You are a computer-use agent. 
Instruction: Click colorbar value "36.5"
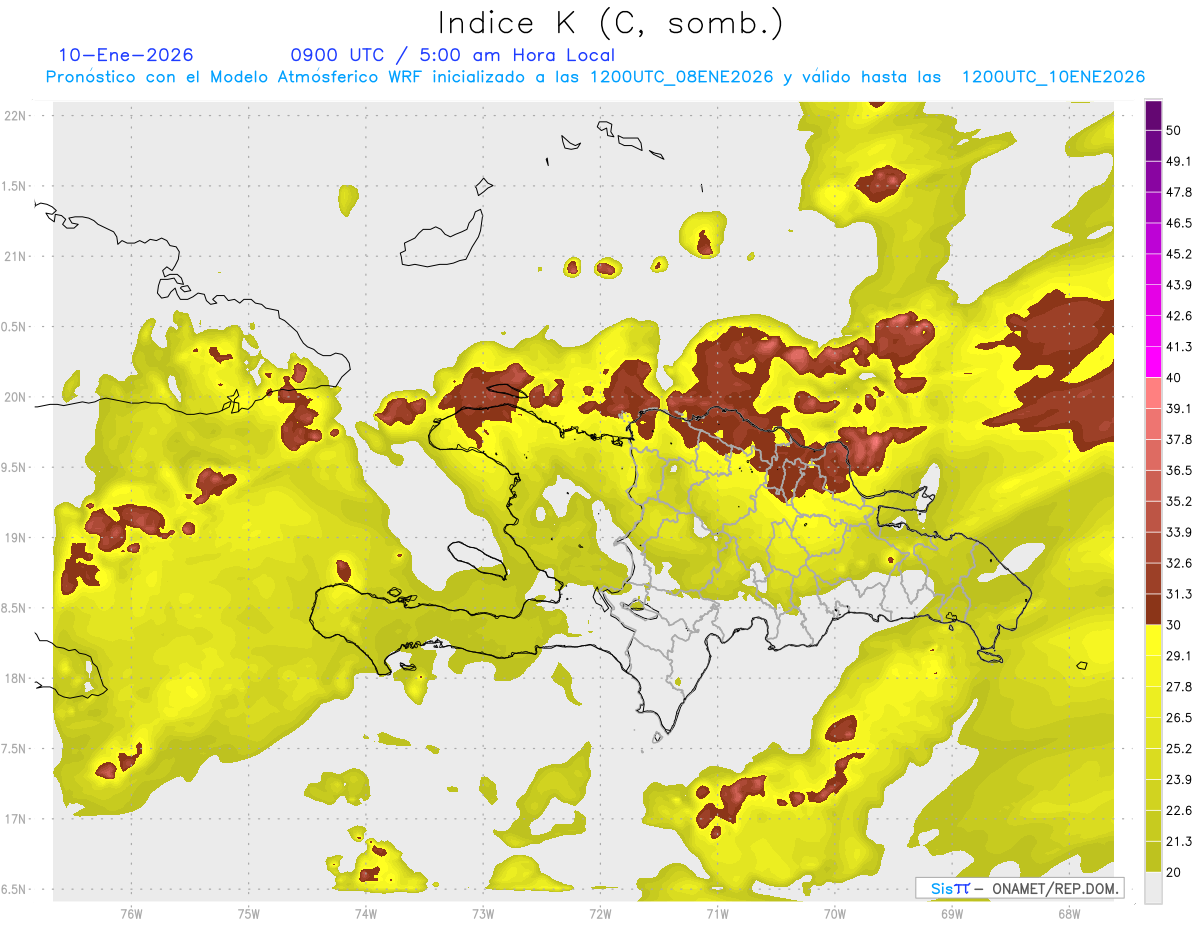[1179, 470]
